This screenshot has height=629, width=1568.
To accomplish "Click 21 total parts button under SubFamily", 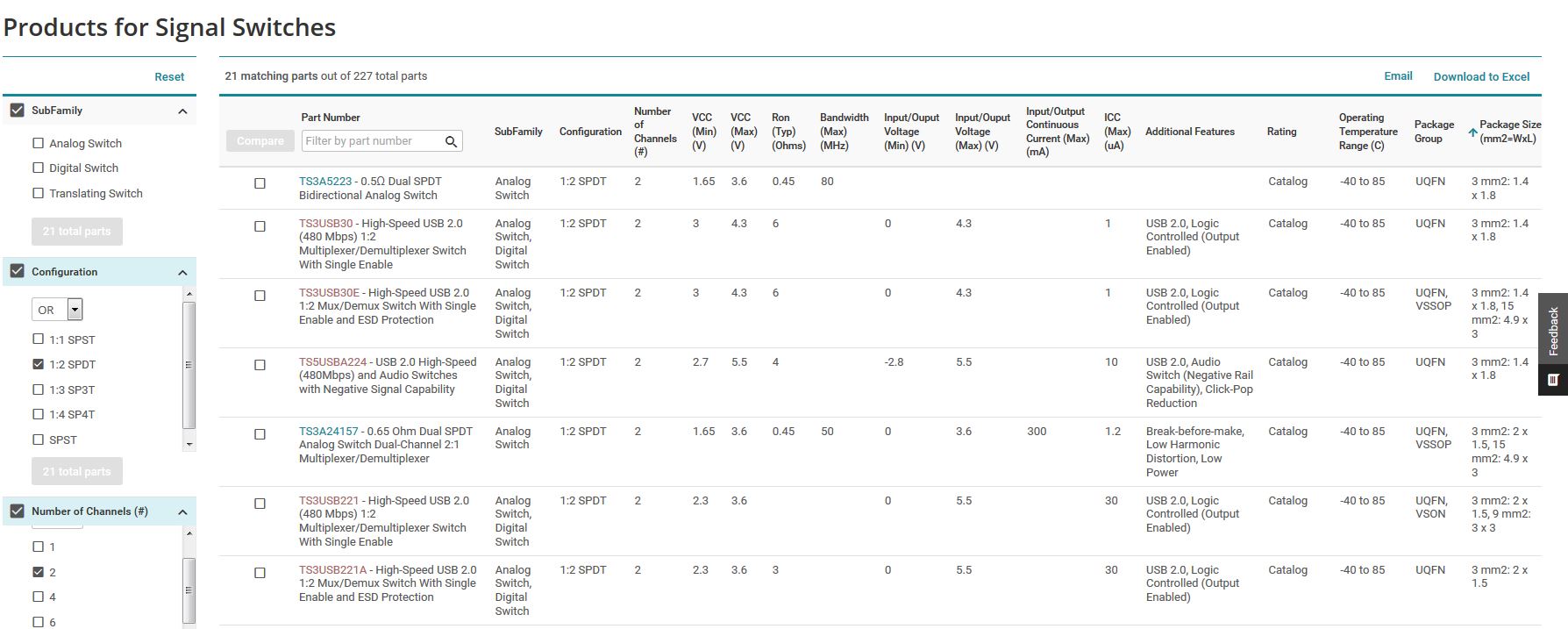I will coord(77,232).
